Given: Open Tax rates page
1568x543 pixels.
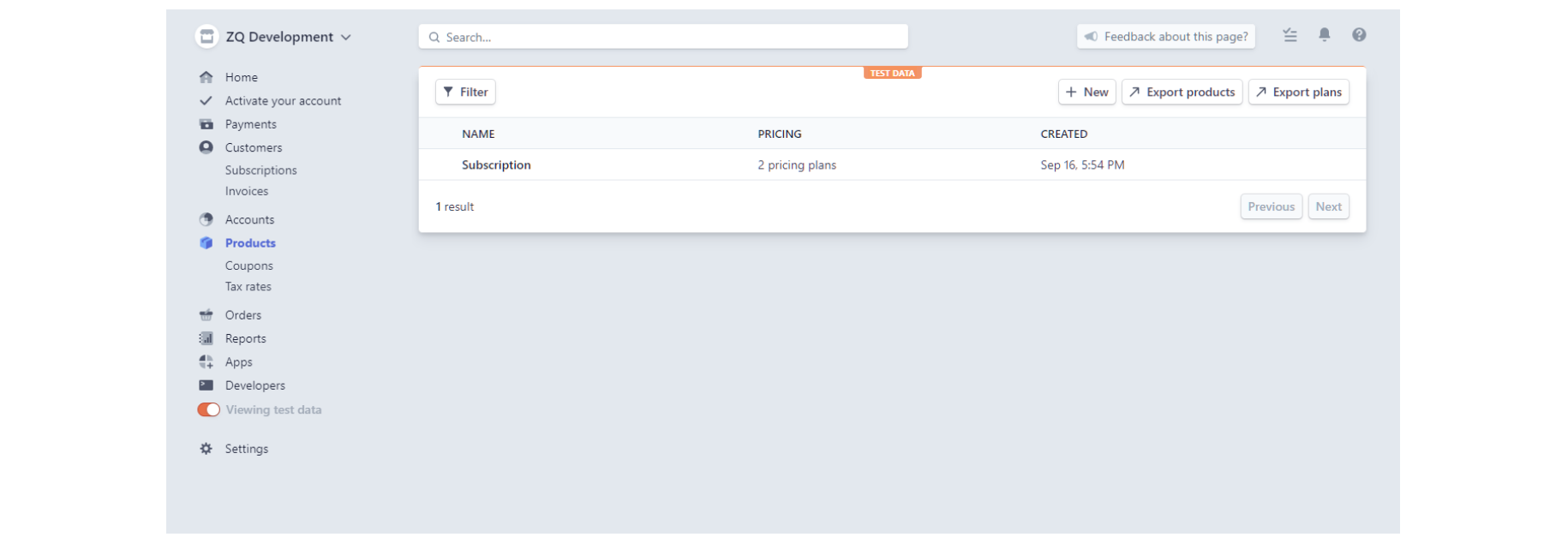Looking at the screenshot, I should click(248, 287).
